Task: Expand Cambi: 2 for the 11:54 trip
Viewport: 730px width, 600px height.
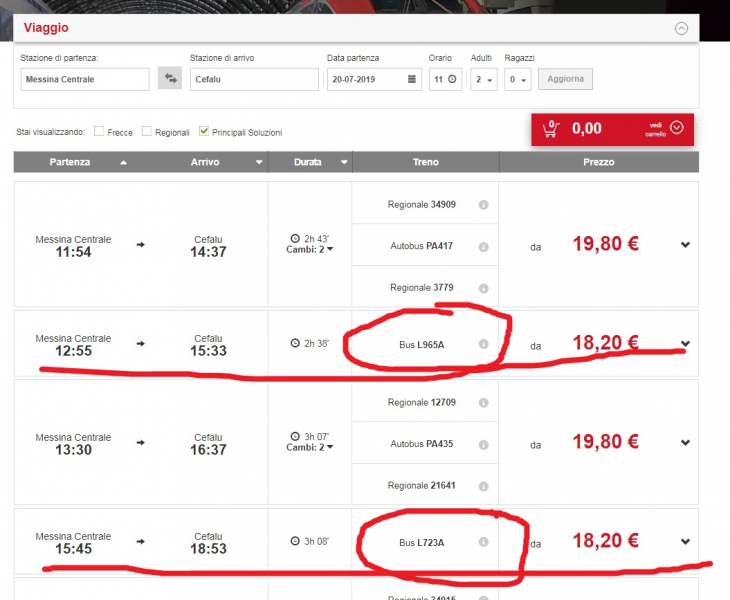Action: 310,249
